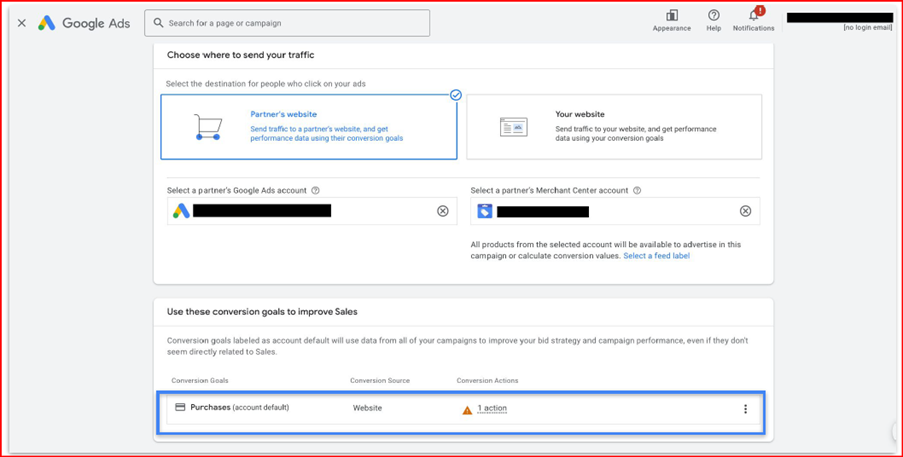Image resolution: width=903 pixels, height=457 pixels.
Task: Close the campaign setup with X
Action: click(22, 23)
